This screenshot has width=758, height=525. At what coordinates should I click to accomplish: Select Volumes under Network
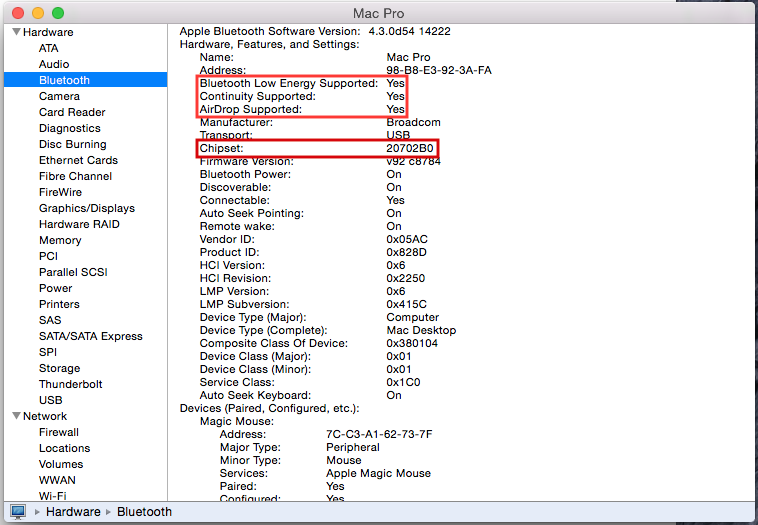coord(61,464)
